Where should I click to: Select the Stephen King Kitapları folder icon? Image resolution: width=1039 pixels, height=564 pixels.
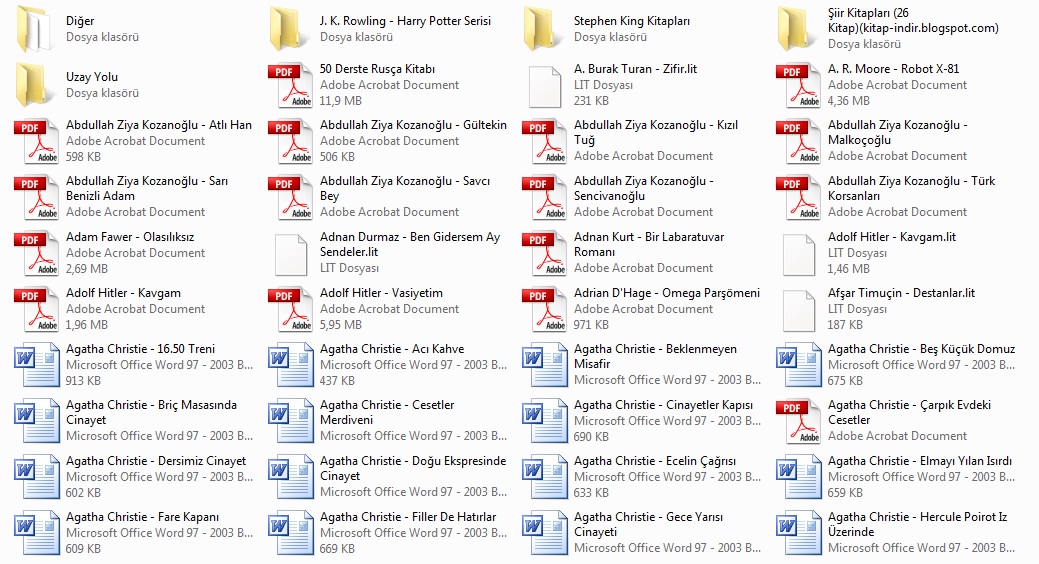(541, 29)
